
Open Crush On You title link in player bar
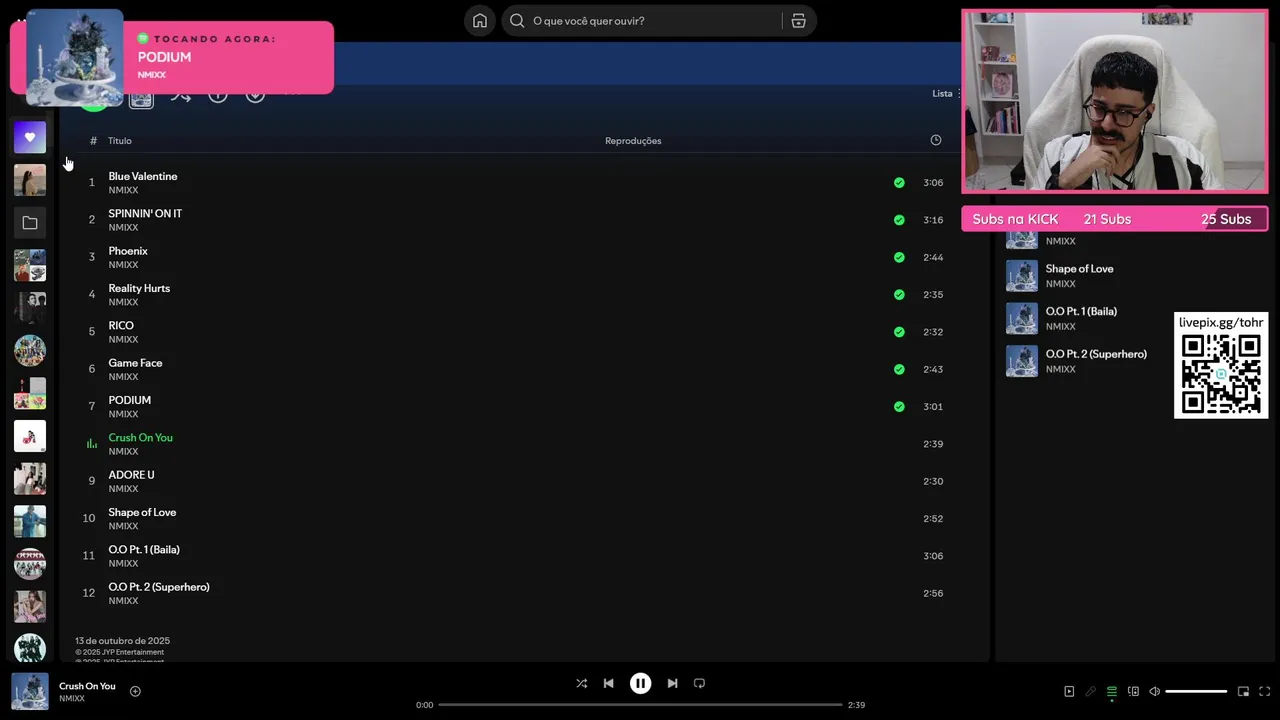[x=87, y=686]
